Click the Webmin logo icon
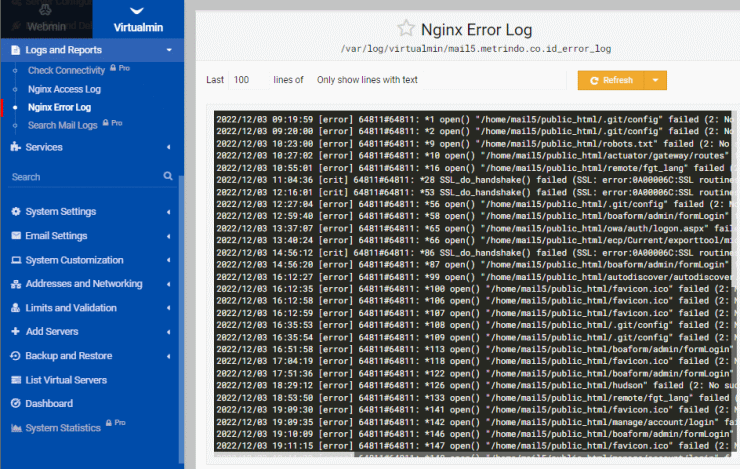 coord(45,9)
